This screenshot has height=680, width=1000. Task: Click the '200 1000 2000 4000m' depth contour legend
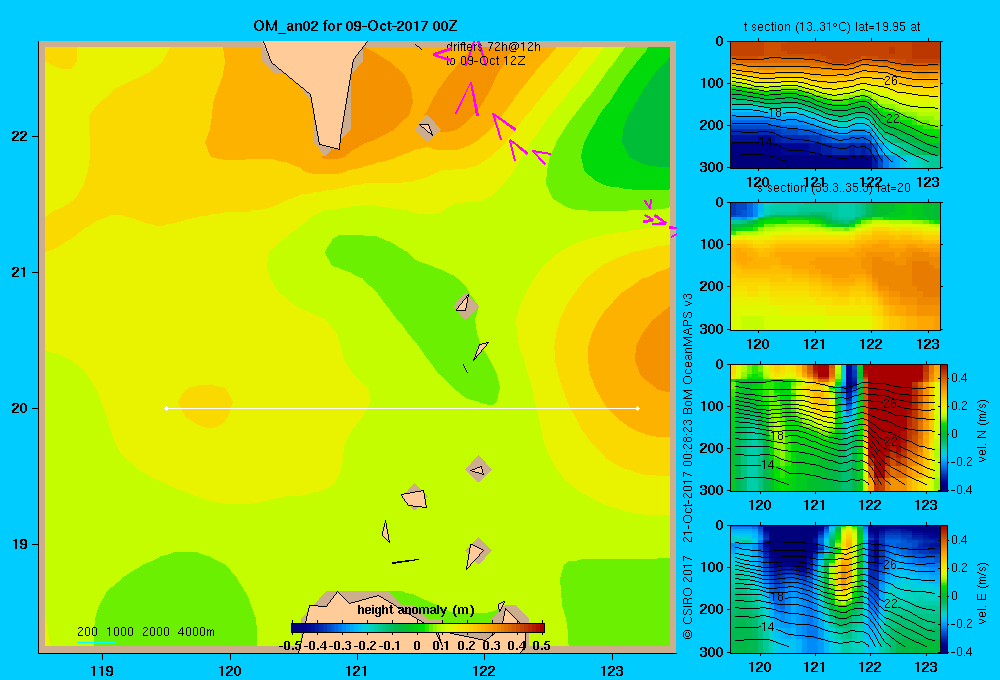(145, 632)
